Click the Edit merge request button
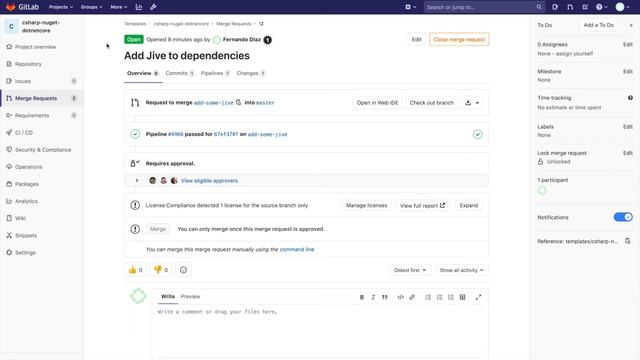This screenshot has height=360, width=640. (x=416, y=40)
